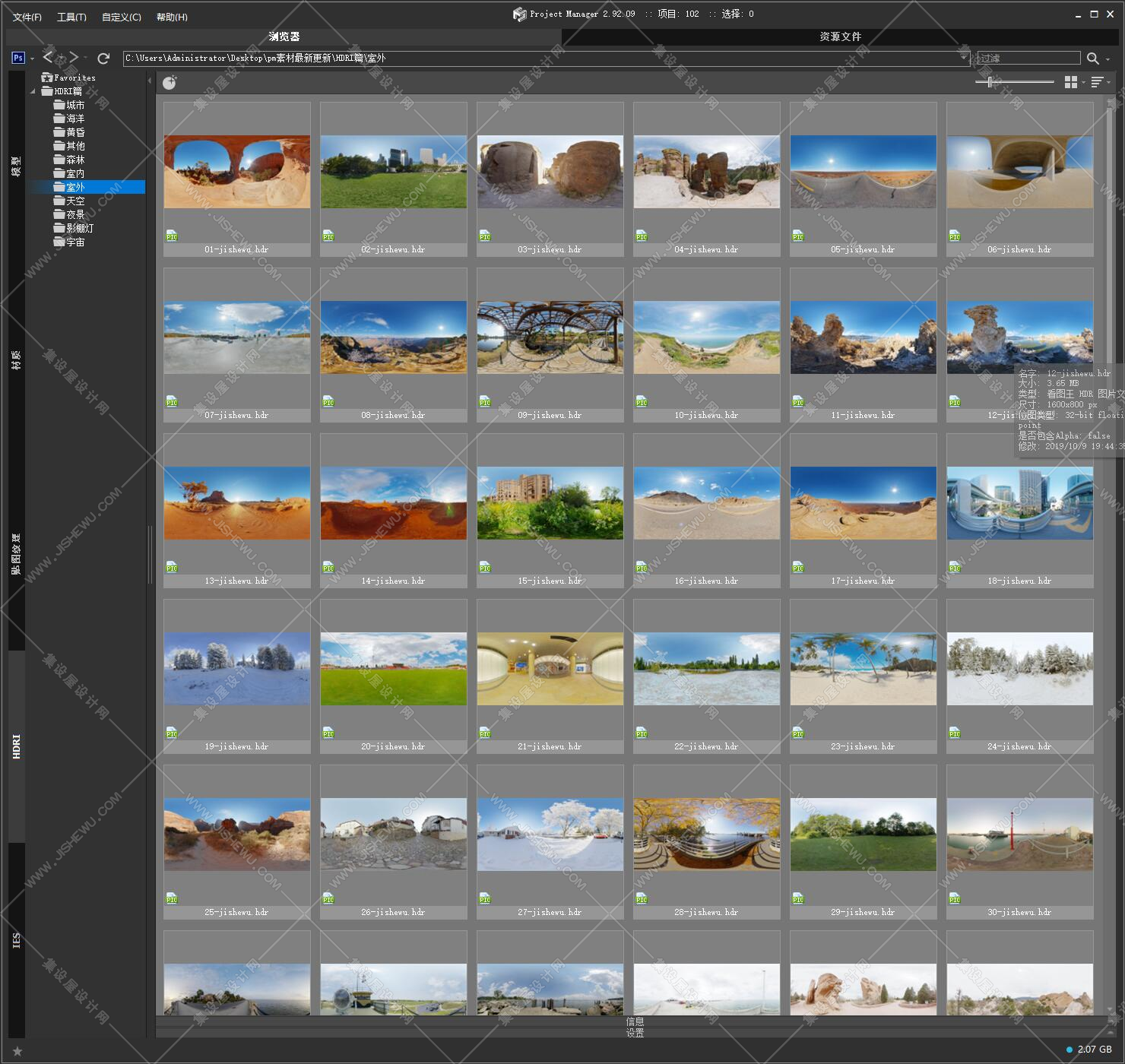Click the grid thumbnail view icon

tap(1070, 82)
